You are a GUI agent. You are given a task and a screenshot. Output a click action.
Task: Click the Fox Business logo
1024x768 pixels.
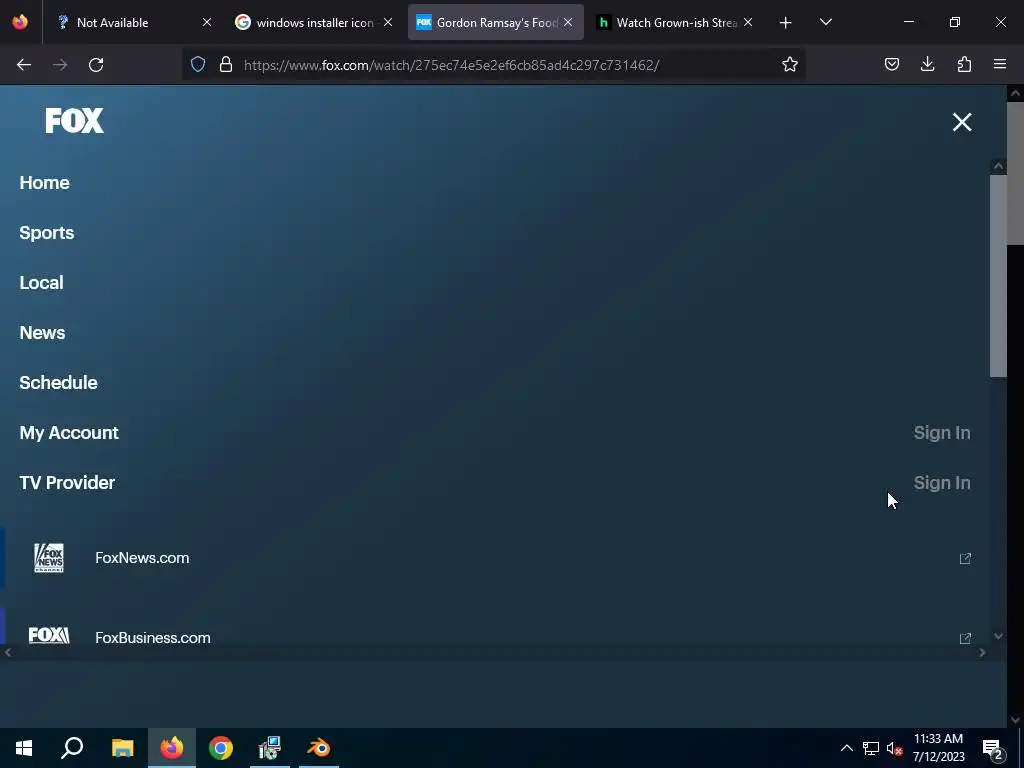click(49, 635)
